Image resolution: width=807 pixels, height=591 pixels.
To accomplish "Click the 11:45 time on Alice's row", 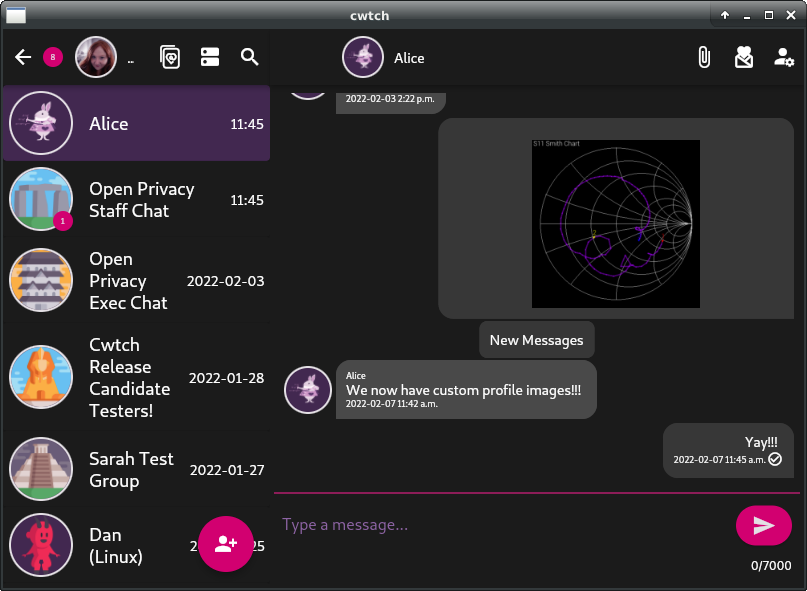I will coord(247,124).
